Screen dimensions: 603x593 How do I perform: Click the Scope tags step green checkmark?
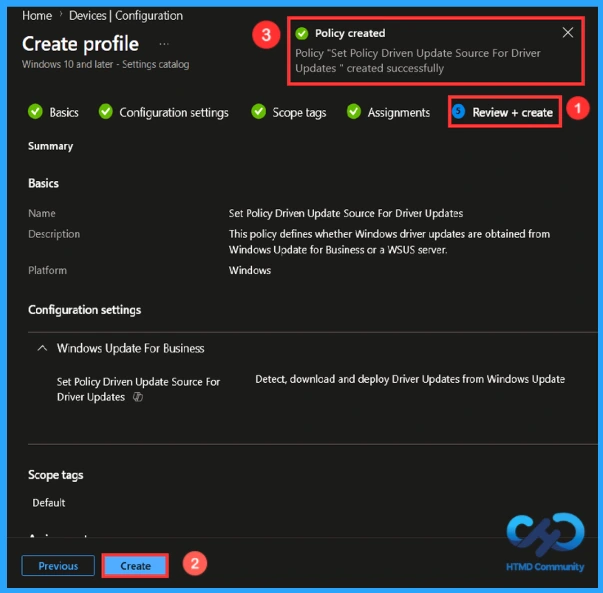point(258,112)
